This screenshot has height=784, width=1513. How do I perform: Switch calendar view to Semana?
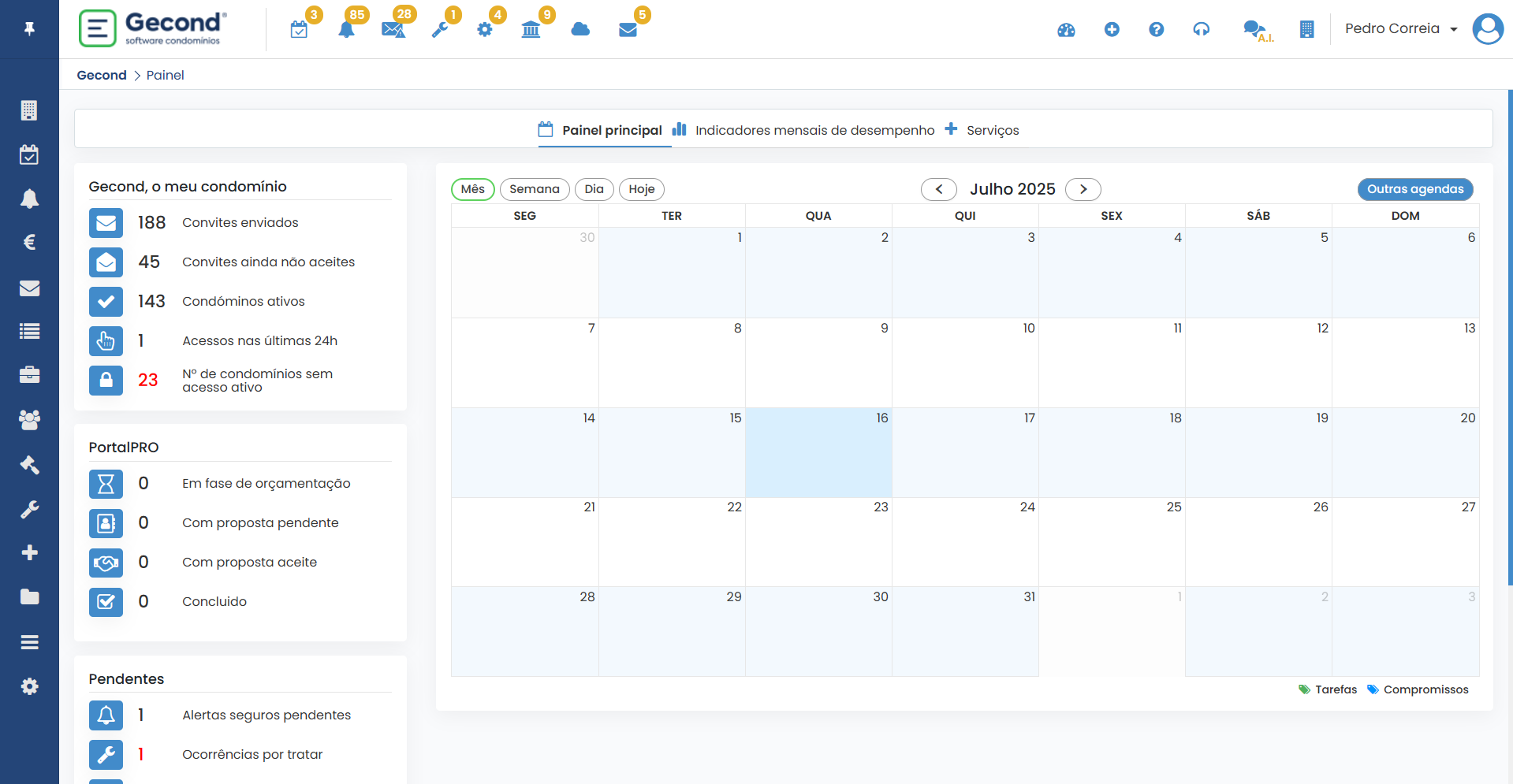pyautogui.click(x=534, y=189)
